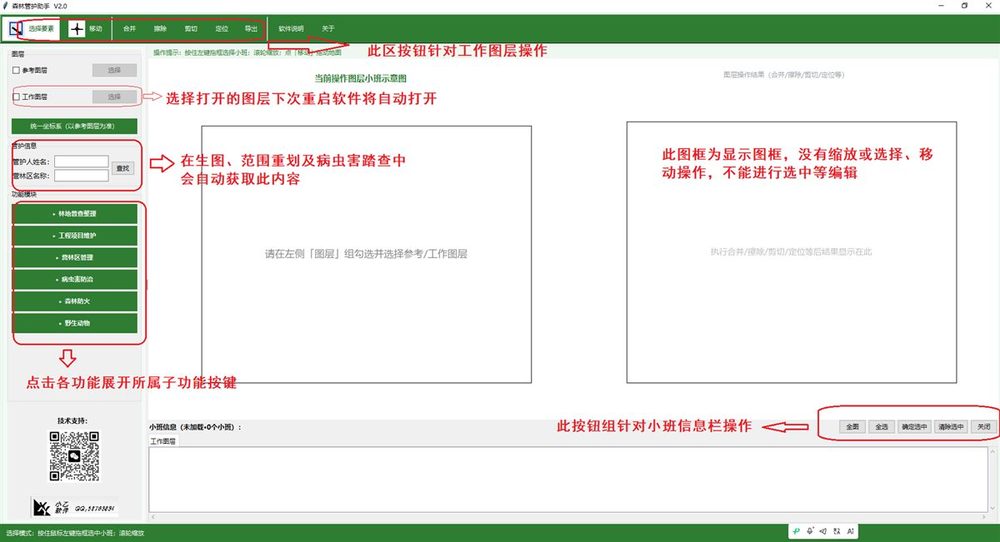Click the green first icon in floating toolbar
The width and height of the screenshot is (1000, 542).
(x=796, y=531)
